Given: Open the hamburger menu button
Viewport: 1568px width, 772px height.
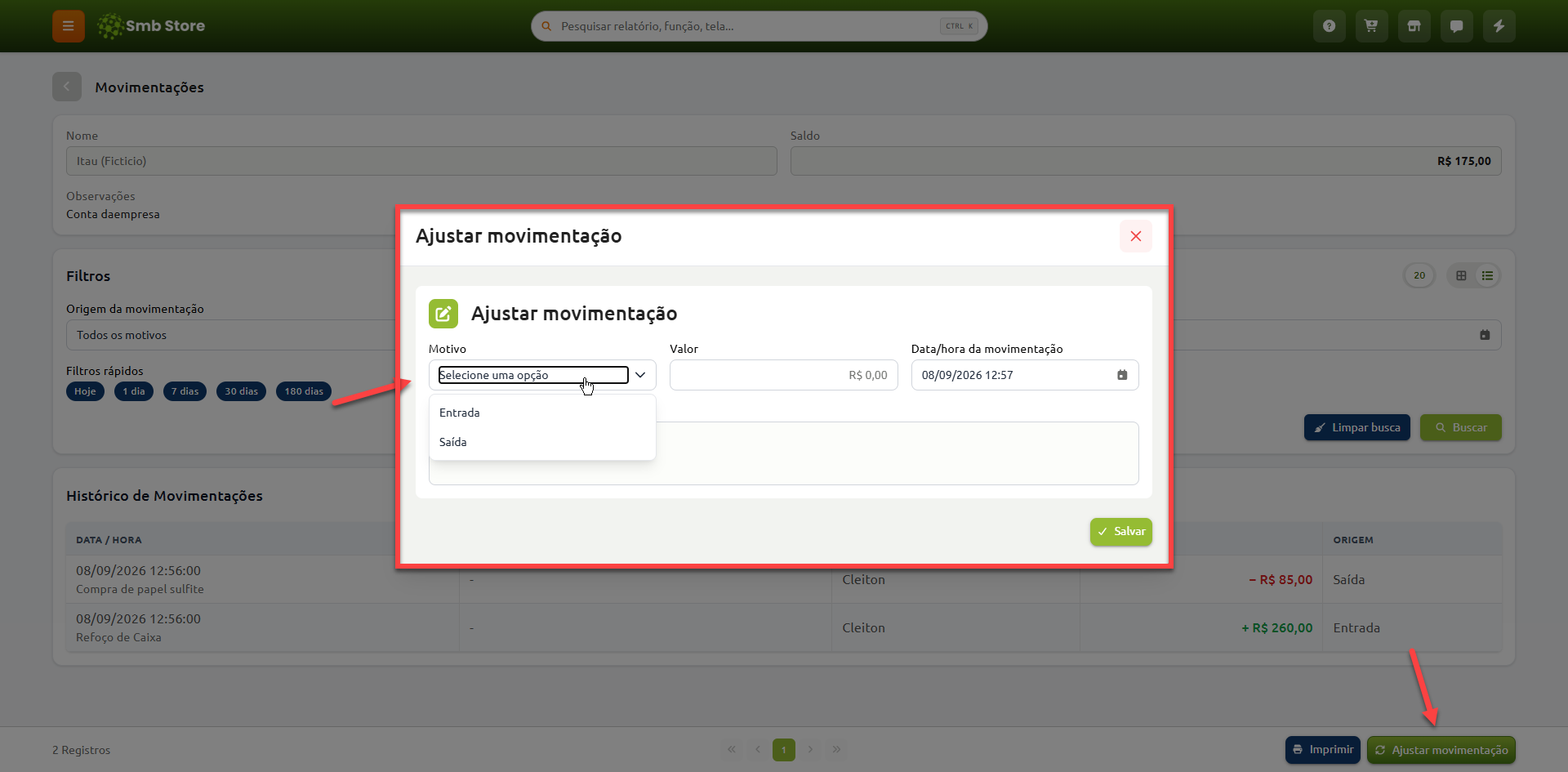Looking at the screenshot, I should pyautogui.click(x=69, y=26).
